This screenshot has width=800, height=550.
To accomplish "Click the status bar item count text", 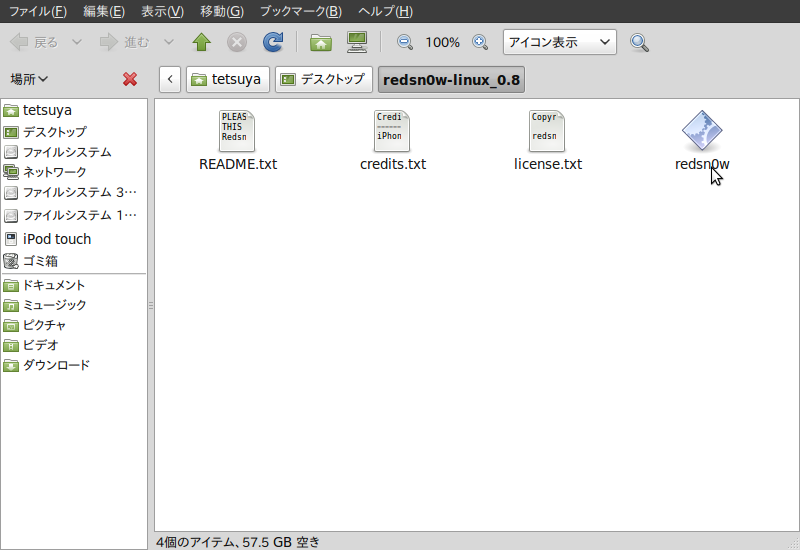I will point(238,541).
